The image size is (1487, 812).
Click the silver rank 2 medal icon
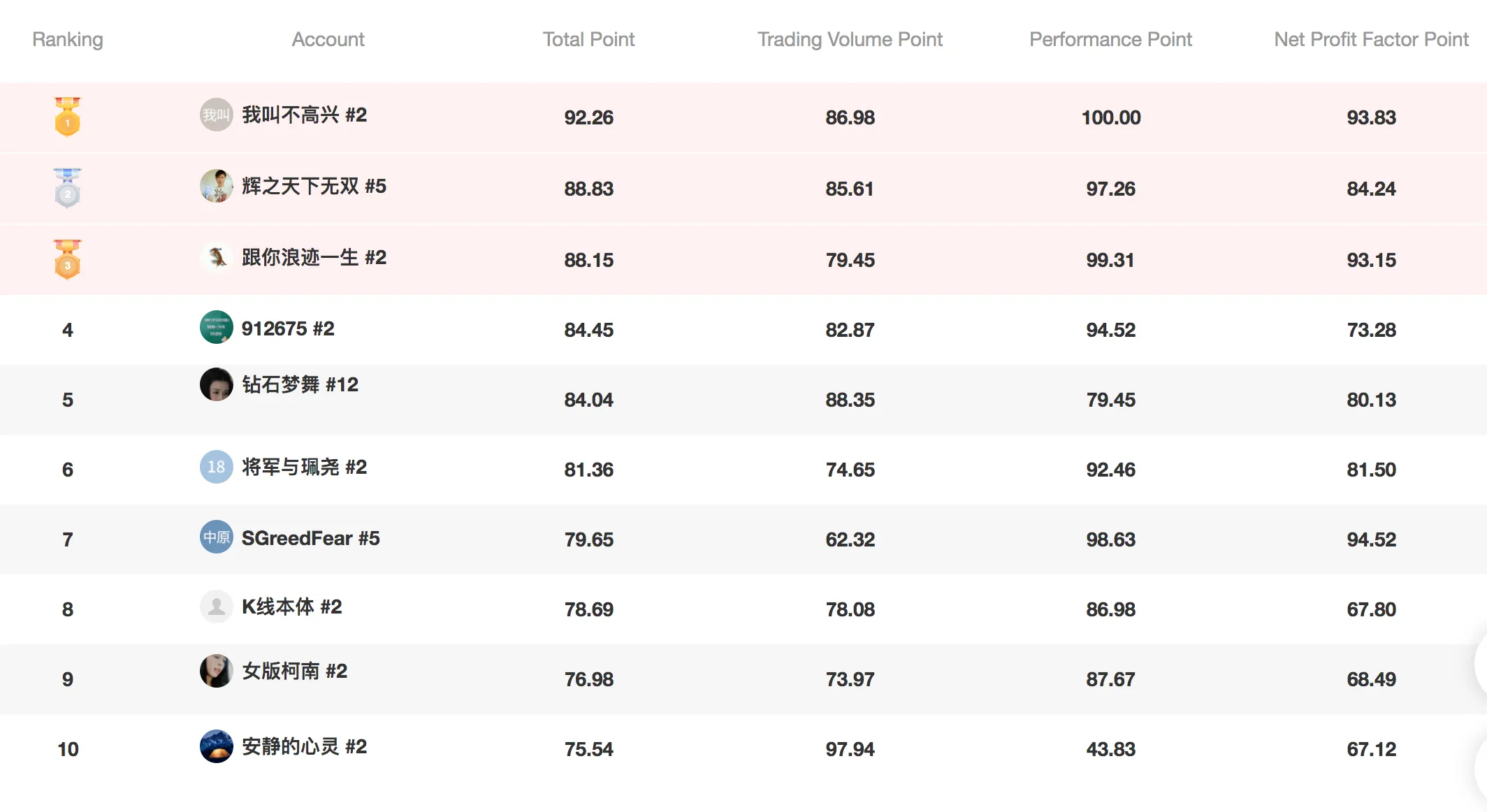tap(67, 188)
